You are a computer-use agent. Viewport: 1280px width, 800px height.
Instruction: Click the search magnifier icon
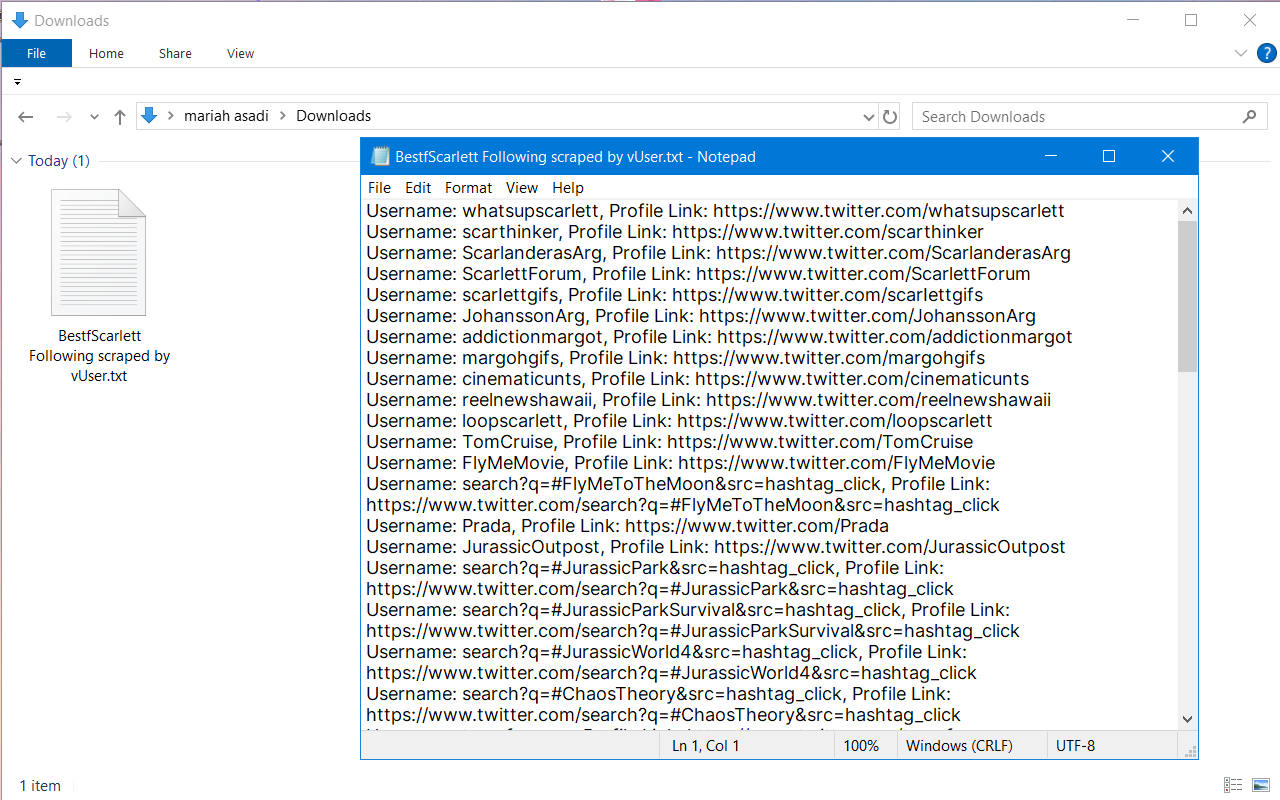pyautogui.click(x=1249, y=117)
